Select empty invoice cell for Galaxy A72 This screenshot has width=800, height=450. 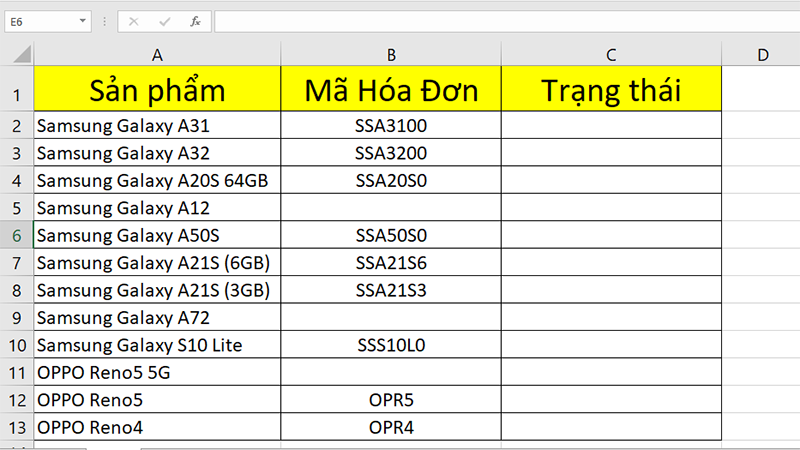tap(391, 318)
